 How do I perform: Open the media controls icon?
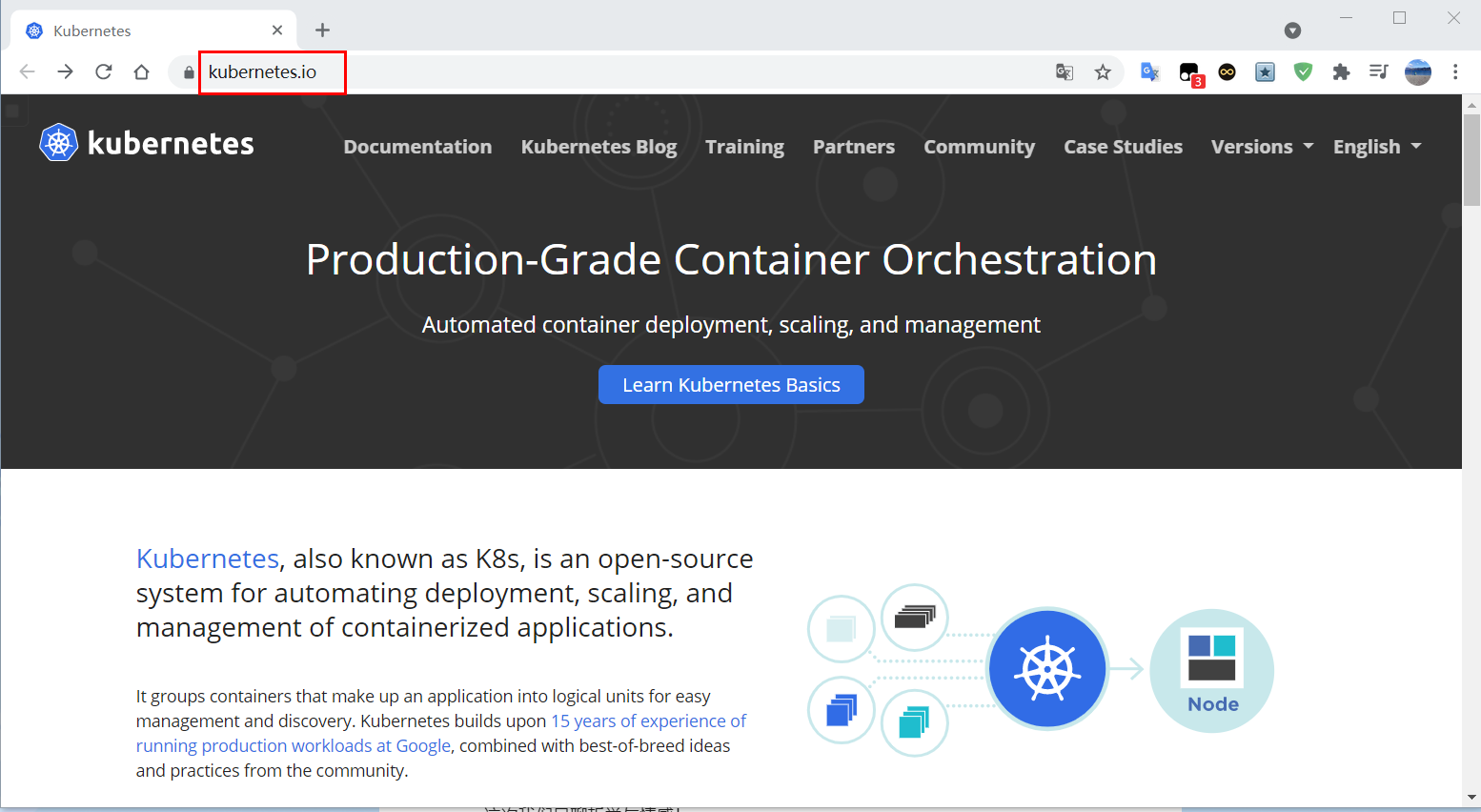[1379, 71]
